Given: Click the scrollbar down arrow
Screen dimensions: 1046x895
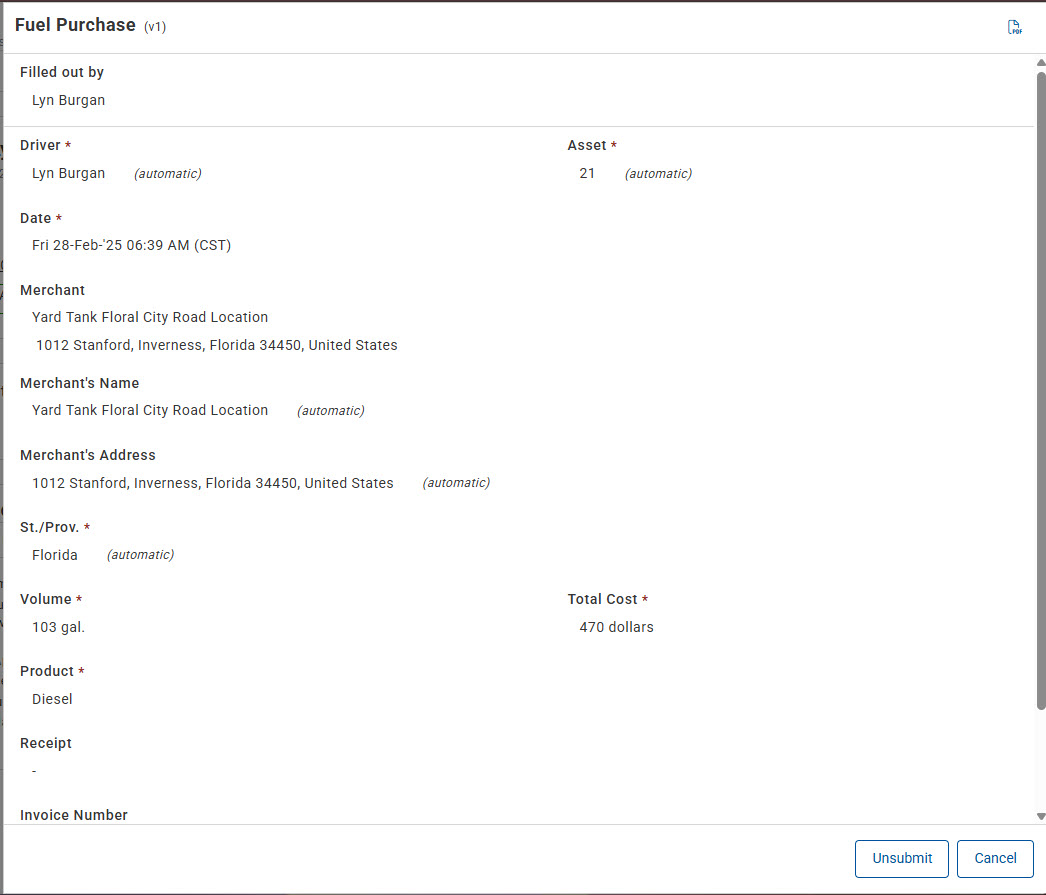Looking at the screenshot, I should (x=1041, y=816).
